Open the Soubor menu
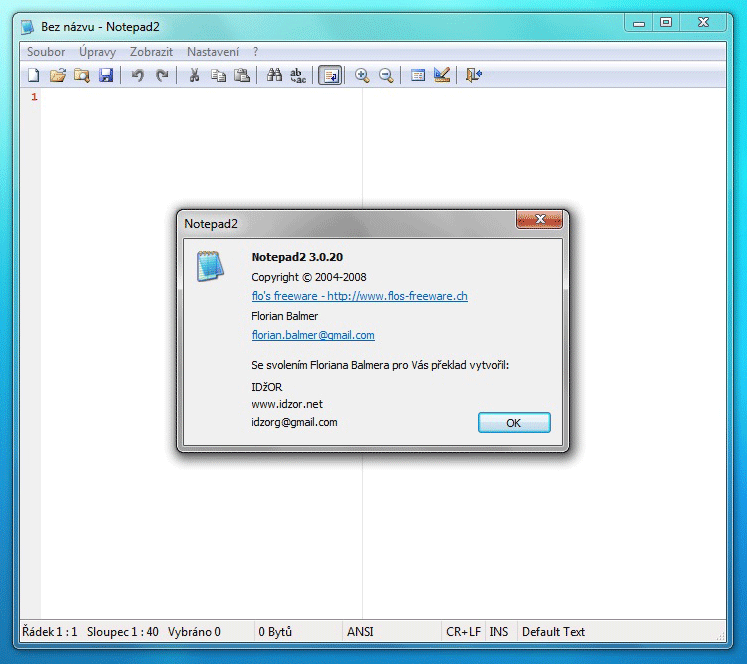Image resolution: width=747 pixels, height=664 pixels. pos(46,52)
